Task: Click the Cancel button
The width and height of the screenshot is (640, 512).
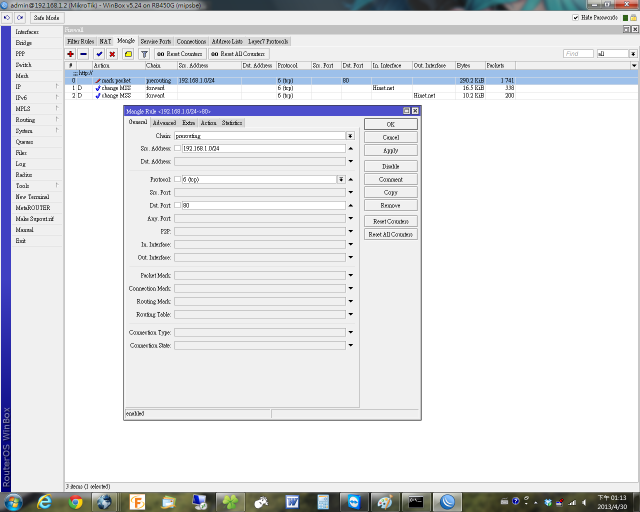Action: [x=391, y=137]
